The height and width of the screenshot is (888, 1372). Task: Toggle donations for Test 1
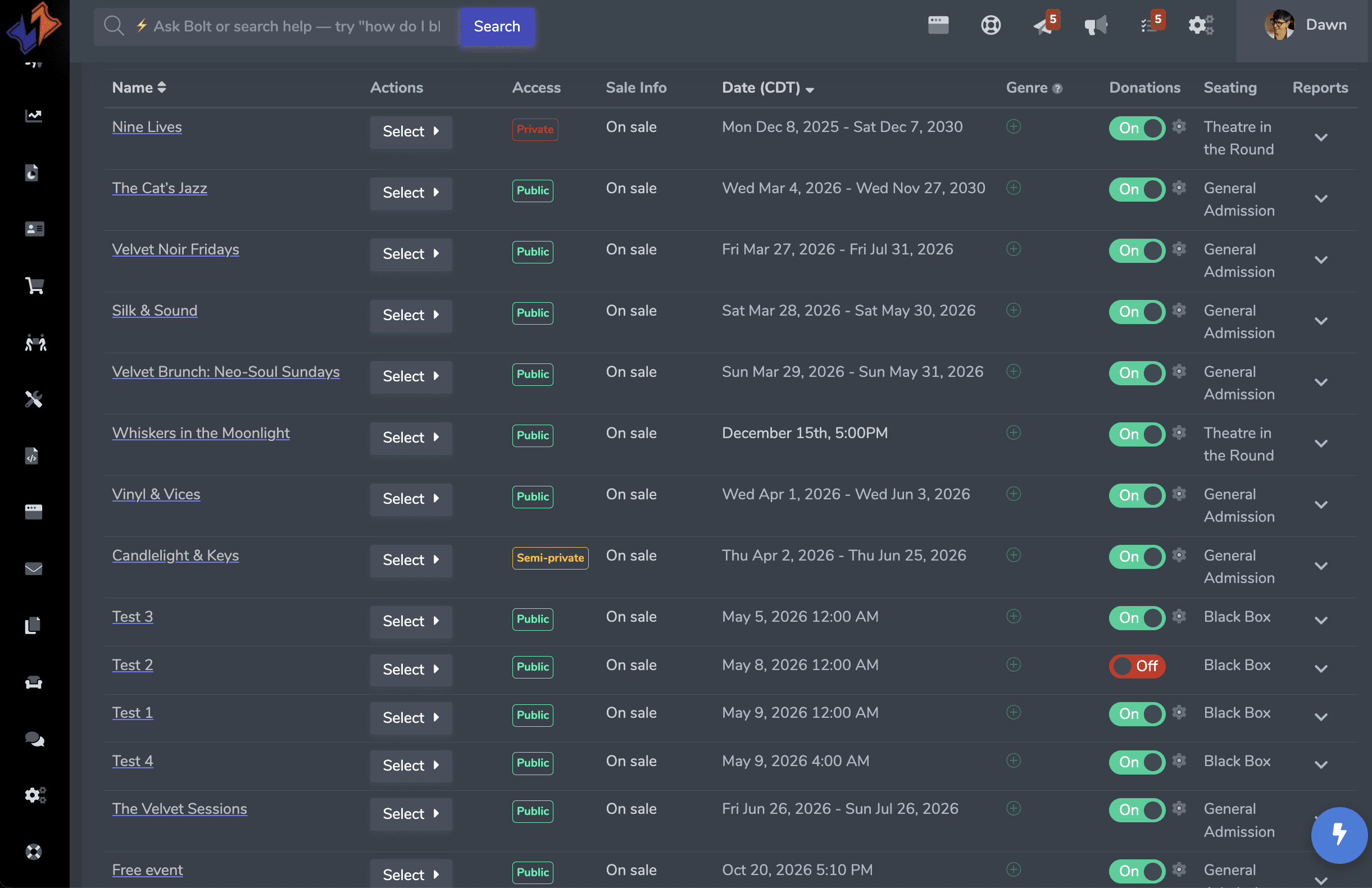[1137, 714]
